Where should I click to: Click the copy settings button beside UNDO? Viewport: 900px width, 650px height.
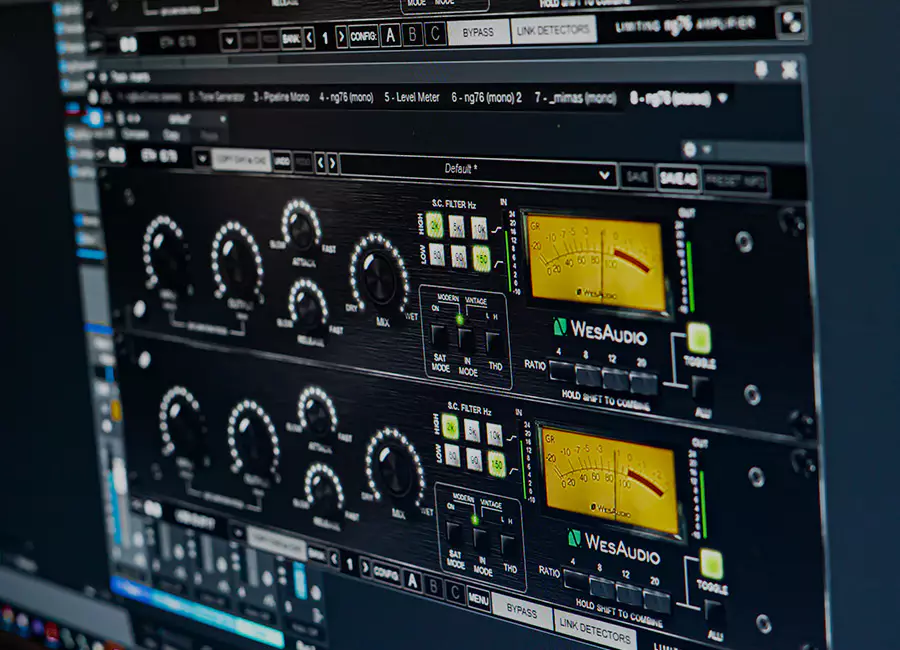point(241,160)
